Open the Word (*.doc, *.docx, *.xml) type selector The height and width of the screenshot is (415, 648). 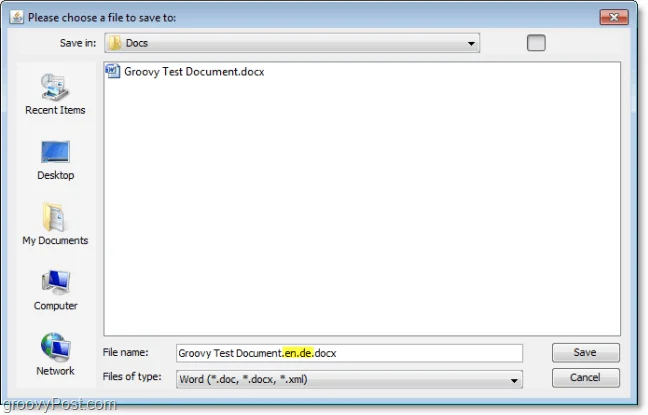(x=349, y=379)
